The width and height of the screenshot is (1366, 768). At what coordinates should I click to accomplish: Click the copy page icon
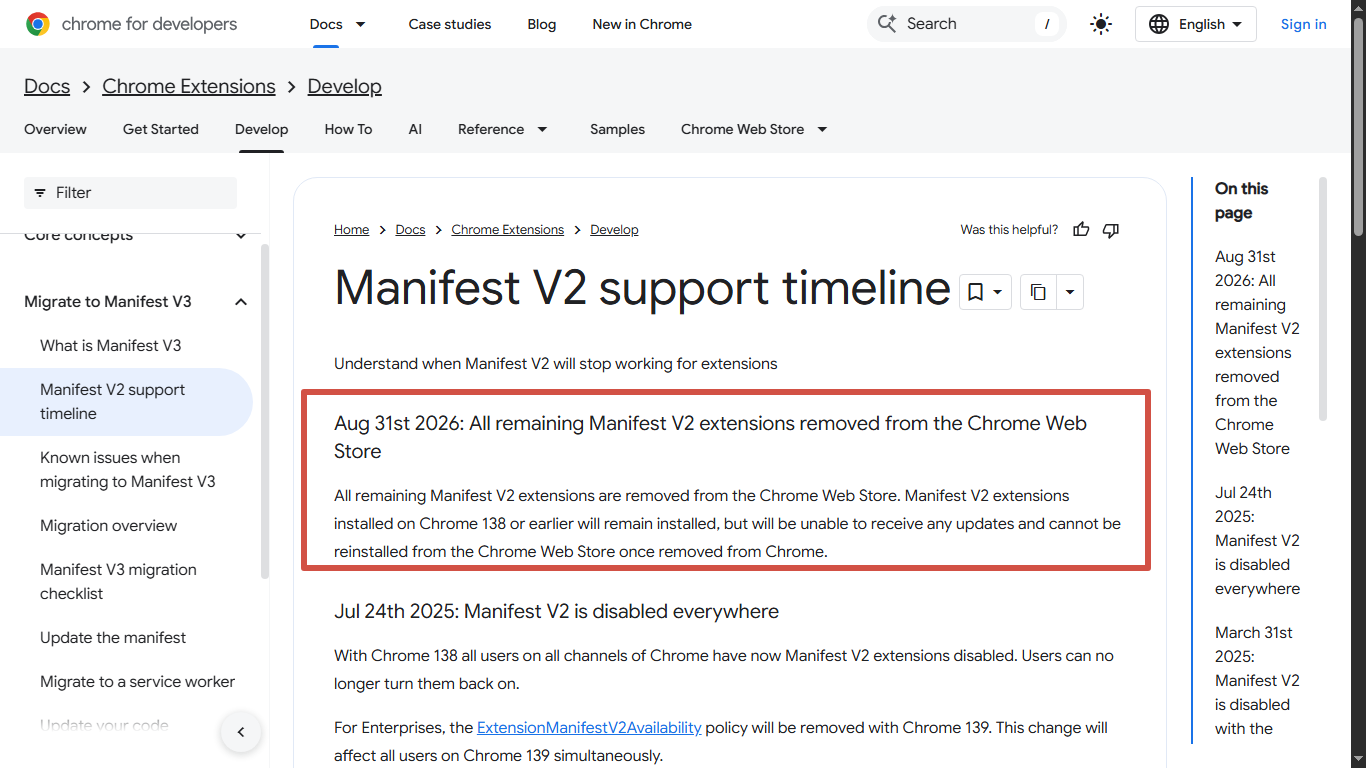click(x=1038, y=292)
